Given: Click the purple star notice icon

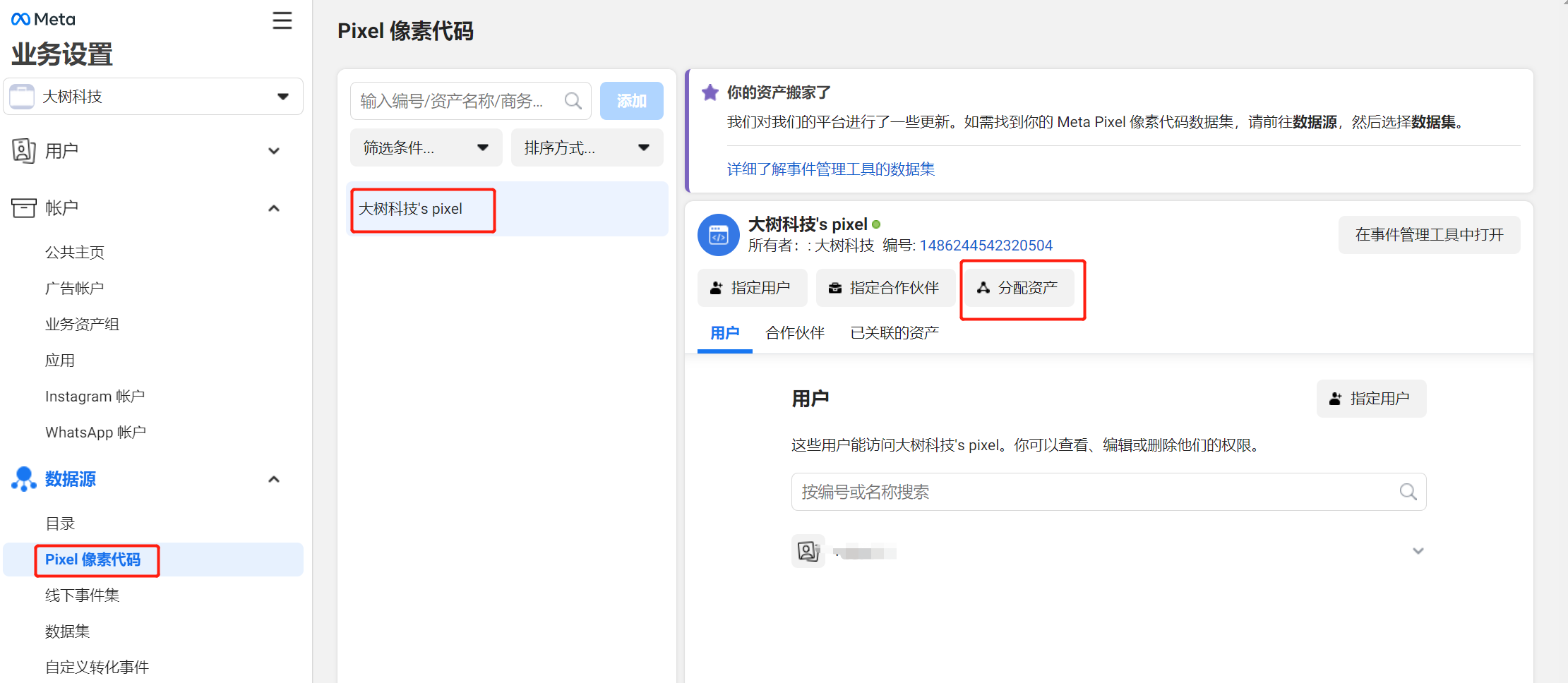Looking at the screenshot, I should 710,92.
